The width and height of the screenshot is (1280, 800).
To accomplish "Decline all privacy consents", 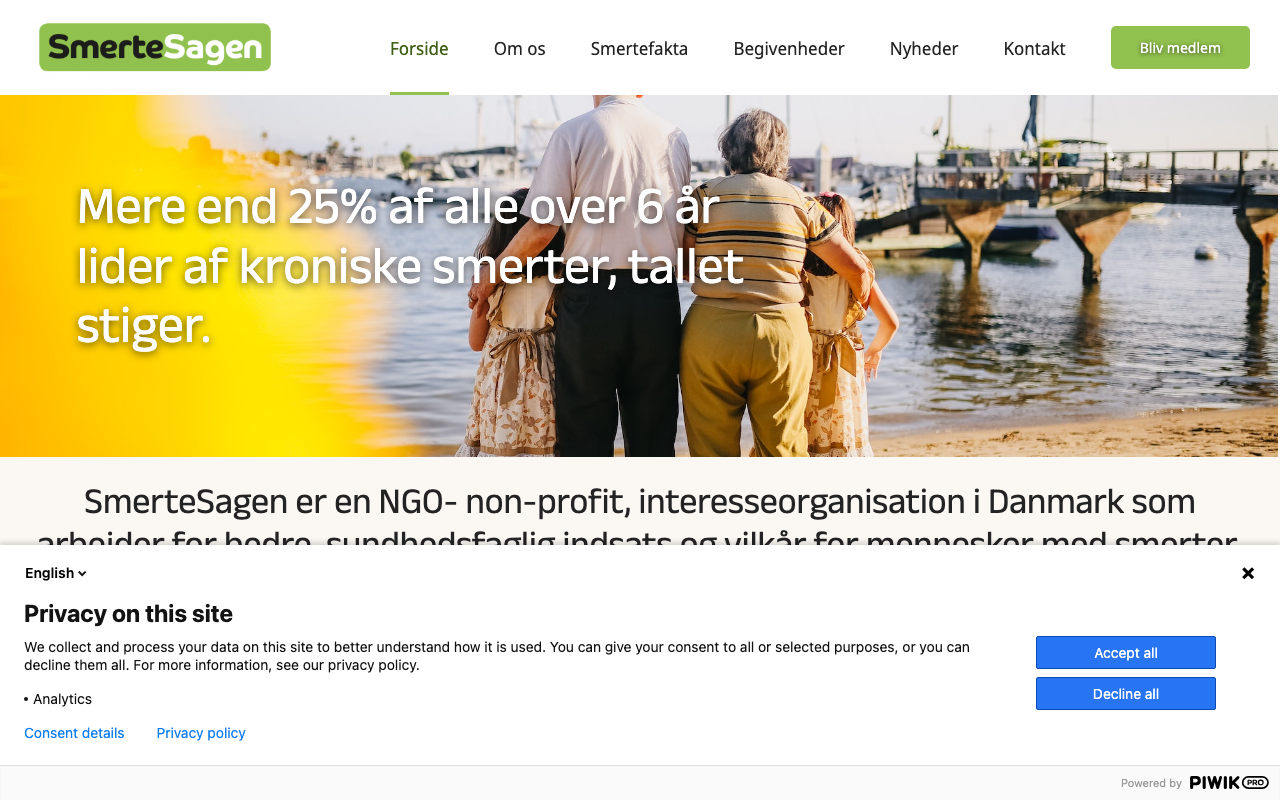I will [1126, 694].
